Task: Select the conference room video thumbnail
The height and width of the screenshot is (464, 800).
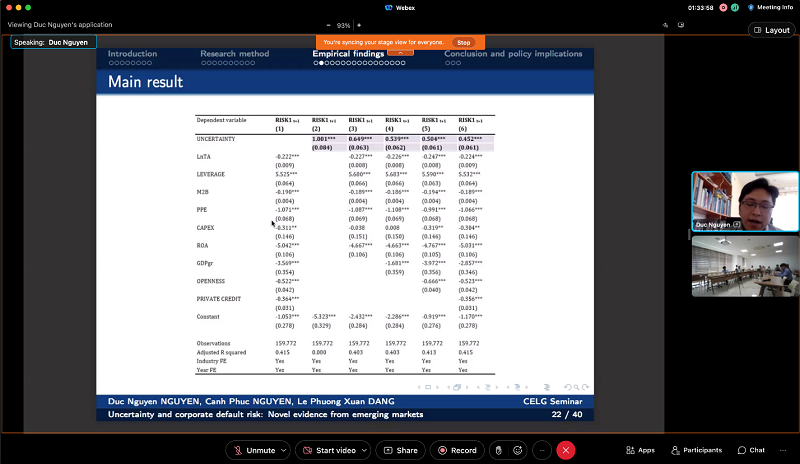Action: point(745,266)
